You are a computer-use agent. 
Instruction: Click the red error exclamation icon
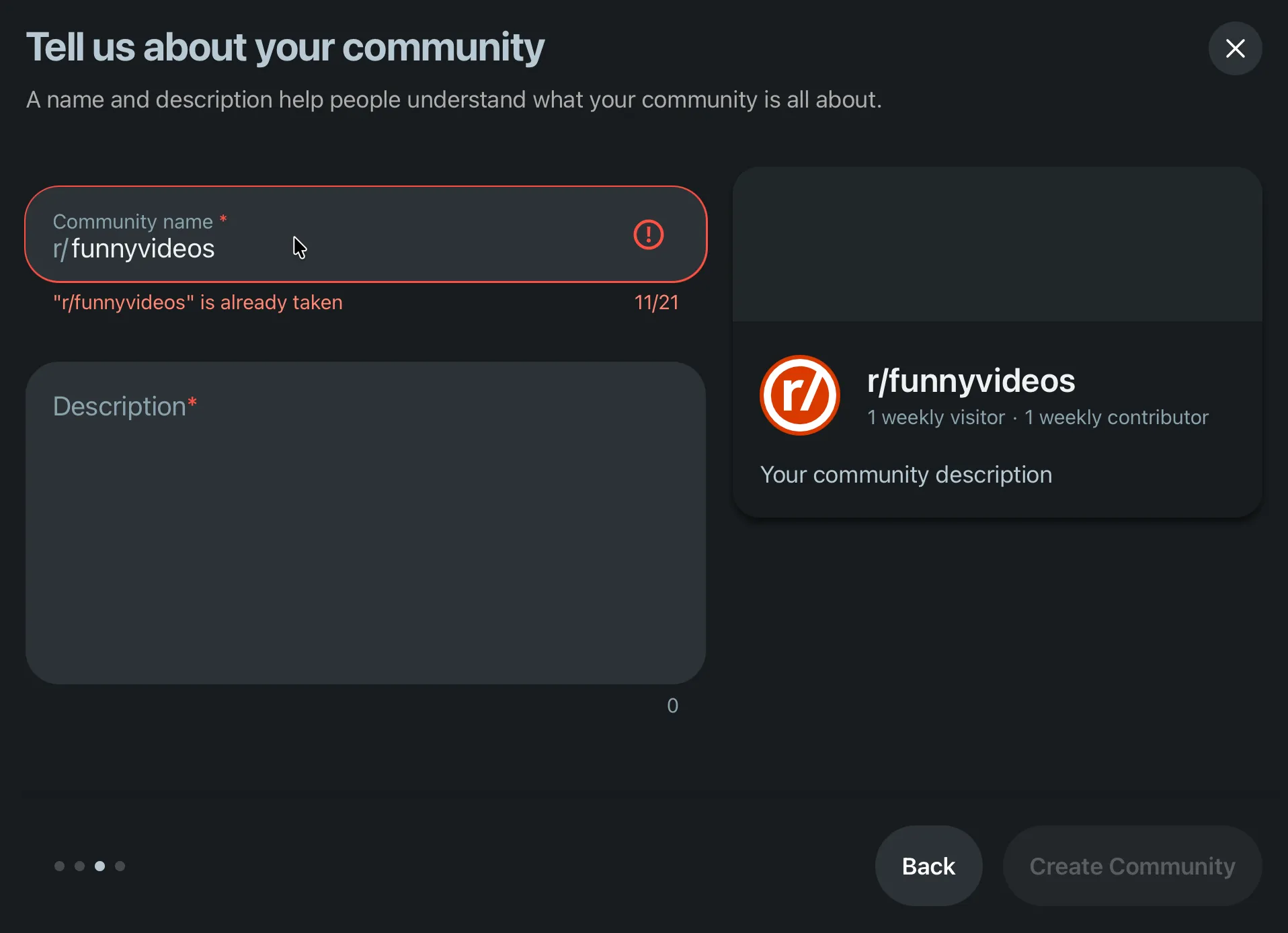click(649, 235)
